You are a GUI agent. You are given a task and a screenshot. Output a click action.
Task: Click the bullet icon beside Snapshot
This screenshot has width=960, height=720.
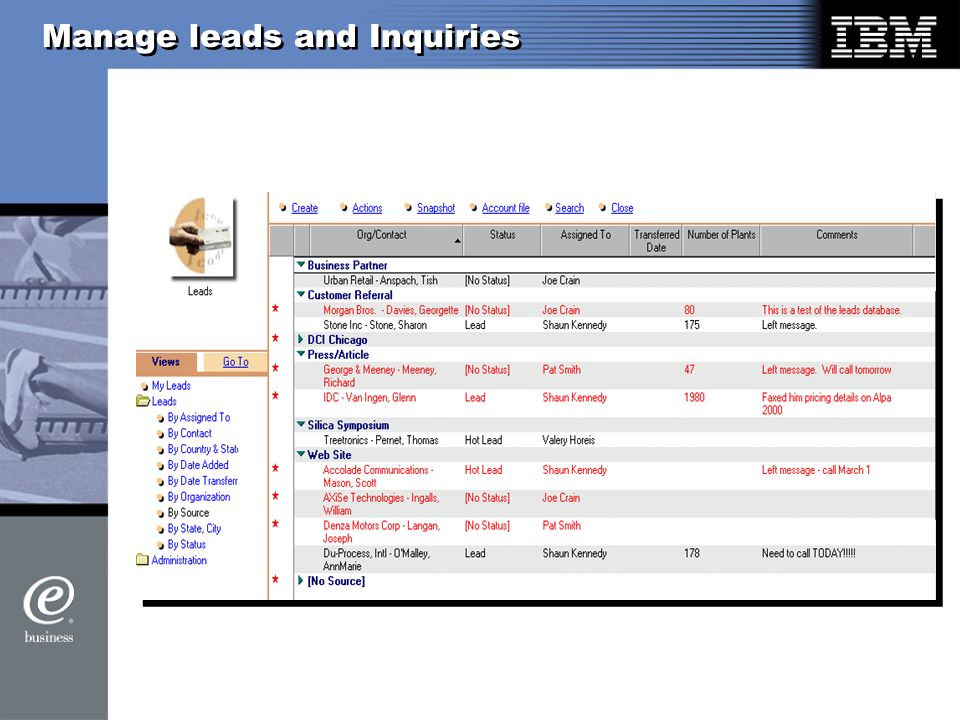(408, 208)
